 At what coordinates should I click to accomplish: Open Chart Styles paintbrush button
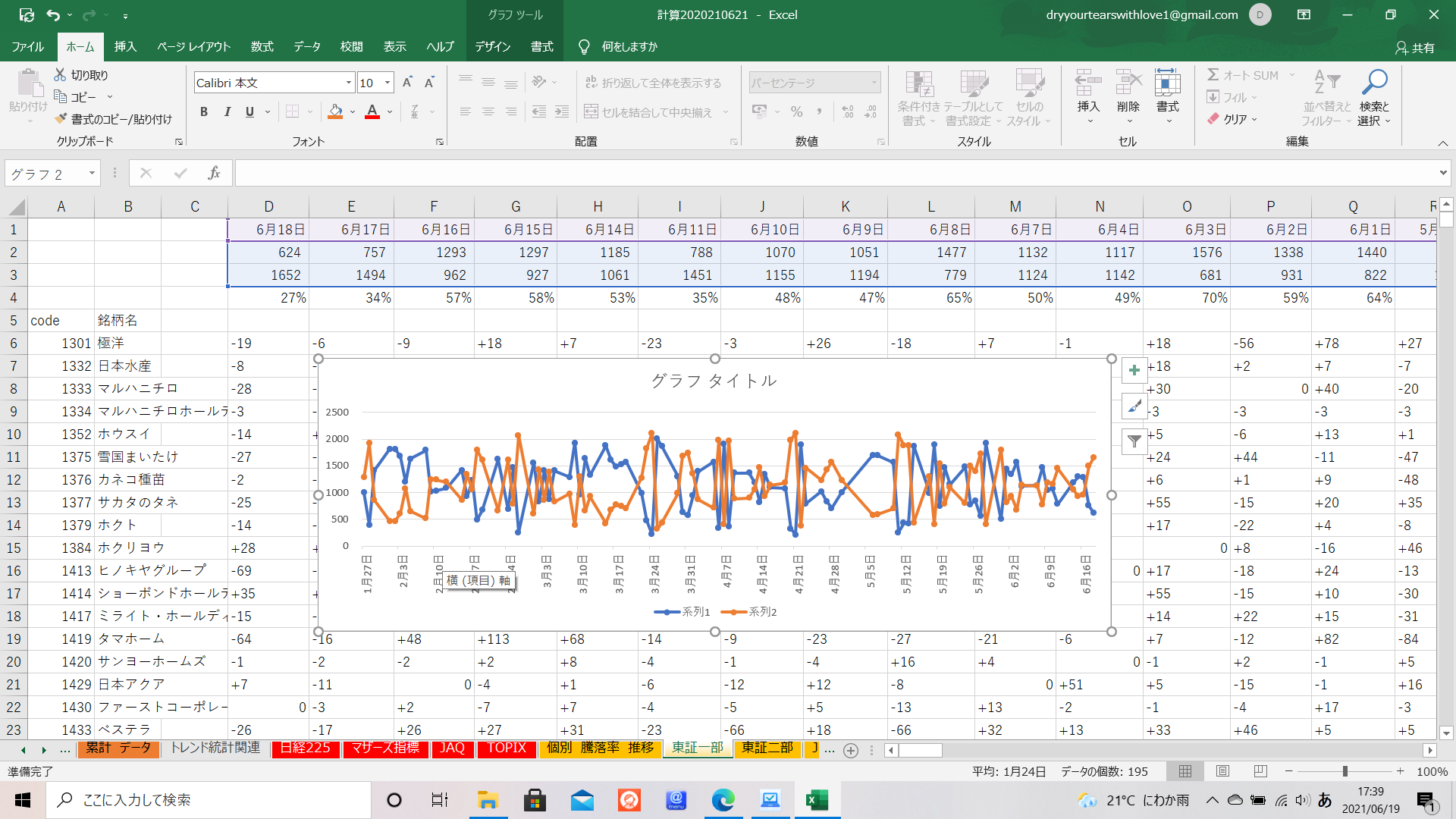click(1134, 406)
